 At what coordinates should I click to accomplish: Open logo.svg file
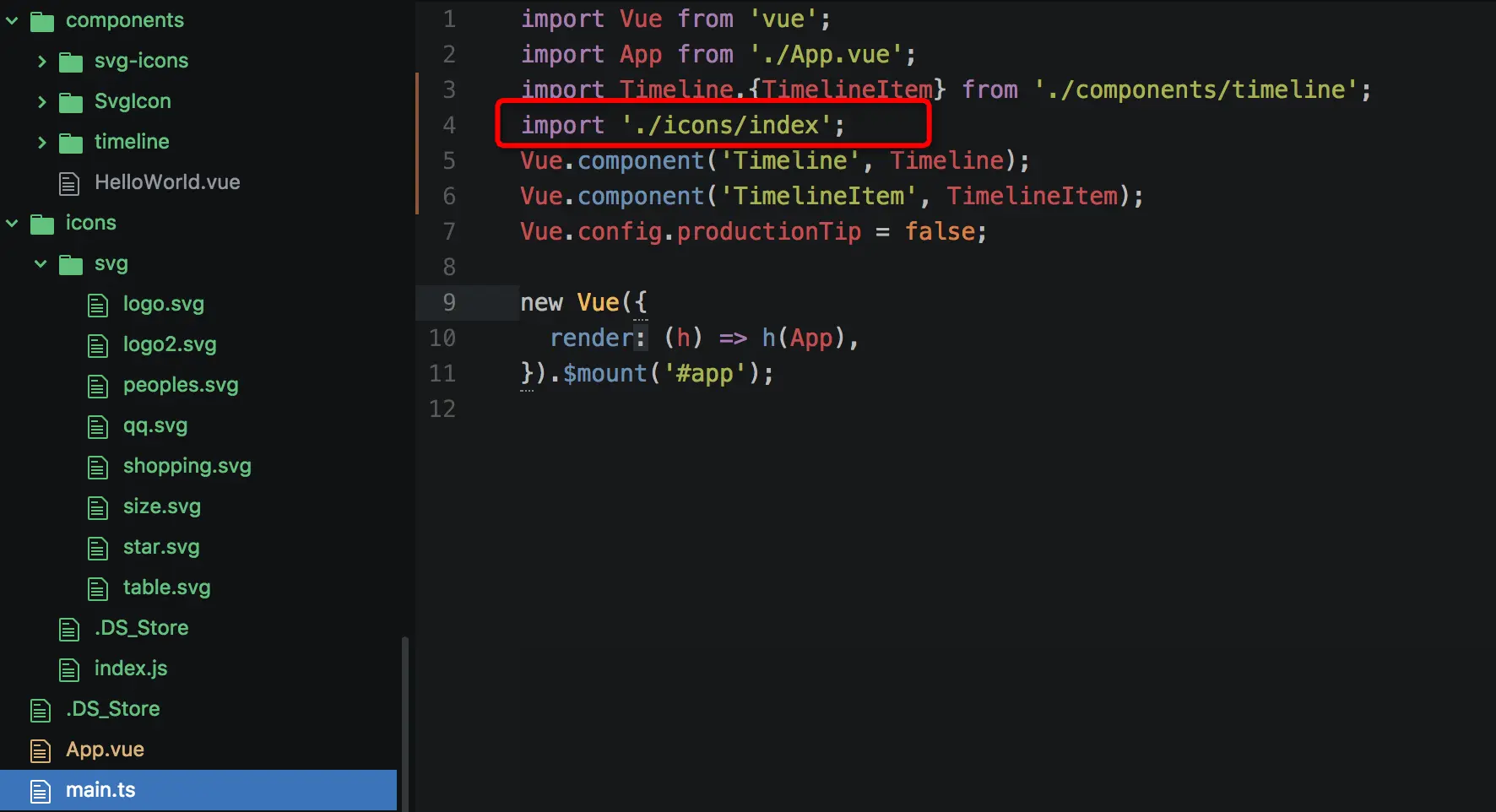[x=164, y=304]
